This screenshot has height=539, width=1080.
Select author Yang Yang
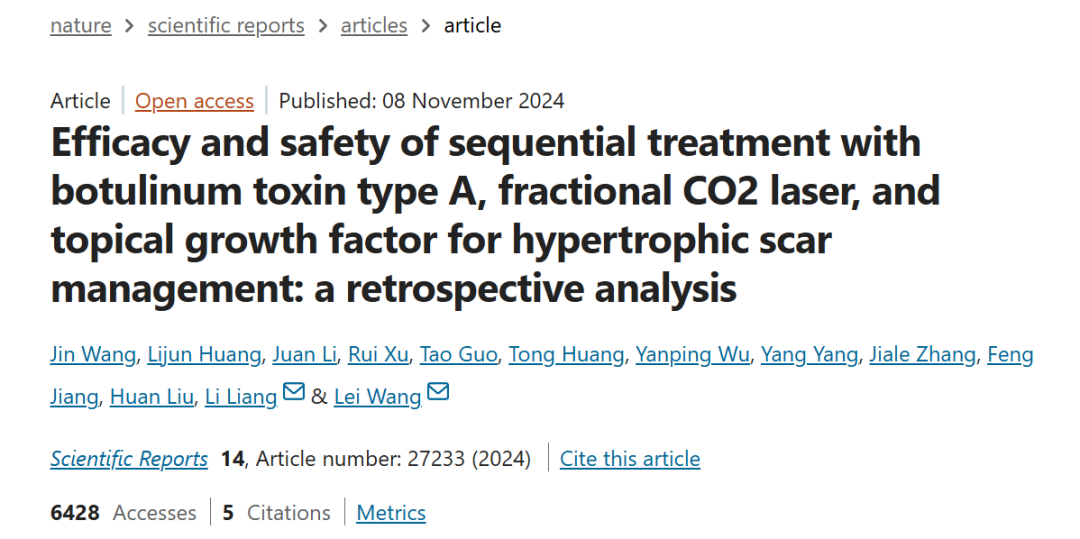[x=809, y=355]
